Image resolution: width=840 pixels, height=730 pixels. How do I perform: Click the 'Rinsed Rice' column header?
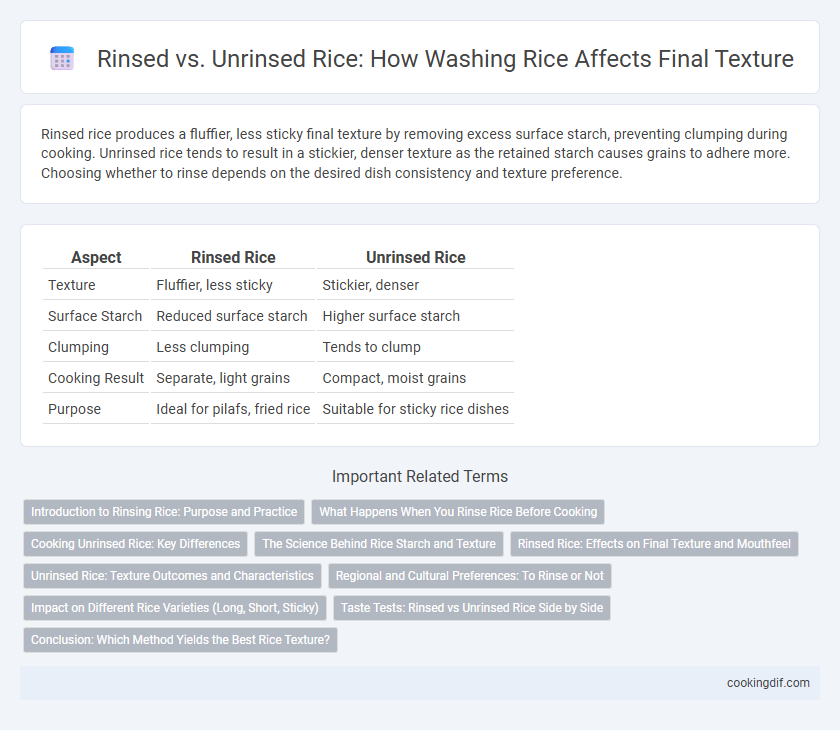[x=233, y=258]
